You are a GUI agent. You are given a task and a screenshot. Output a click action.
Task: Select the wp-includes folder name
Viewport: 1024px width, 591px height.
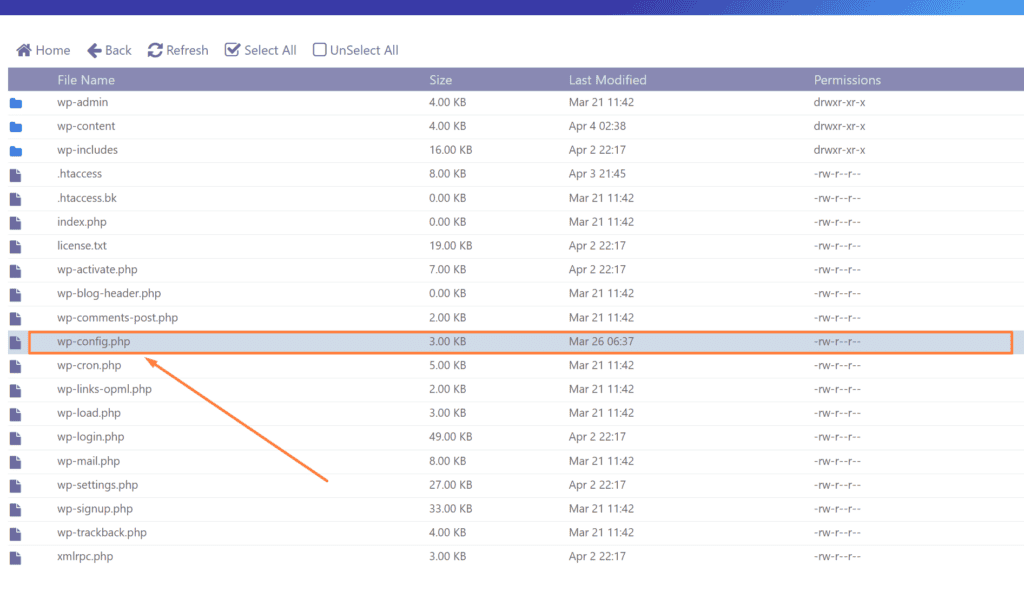88,150
